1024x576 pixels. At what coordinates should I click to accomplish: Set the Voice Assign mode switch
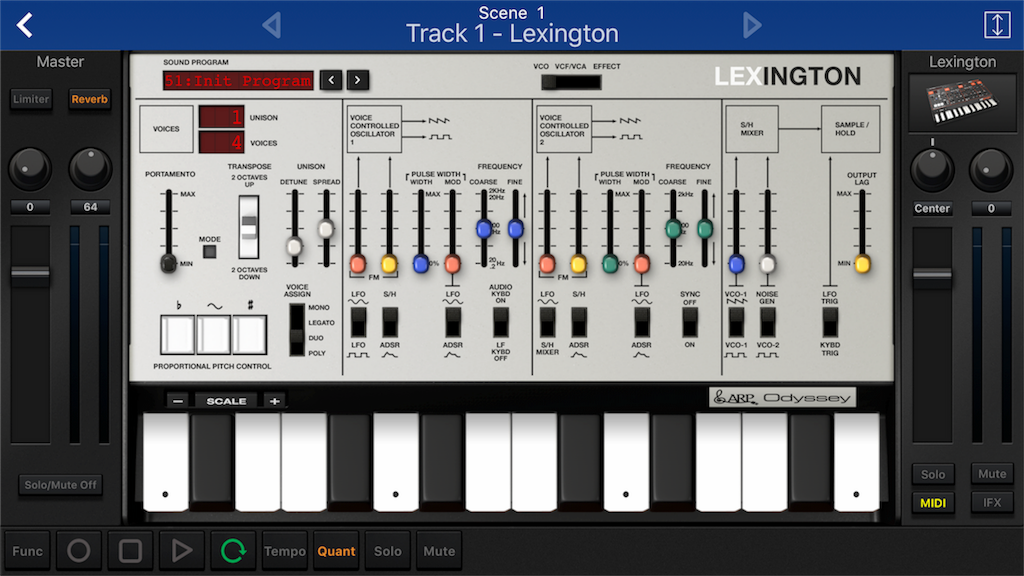coord(297,330)
